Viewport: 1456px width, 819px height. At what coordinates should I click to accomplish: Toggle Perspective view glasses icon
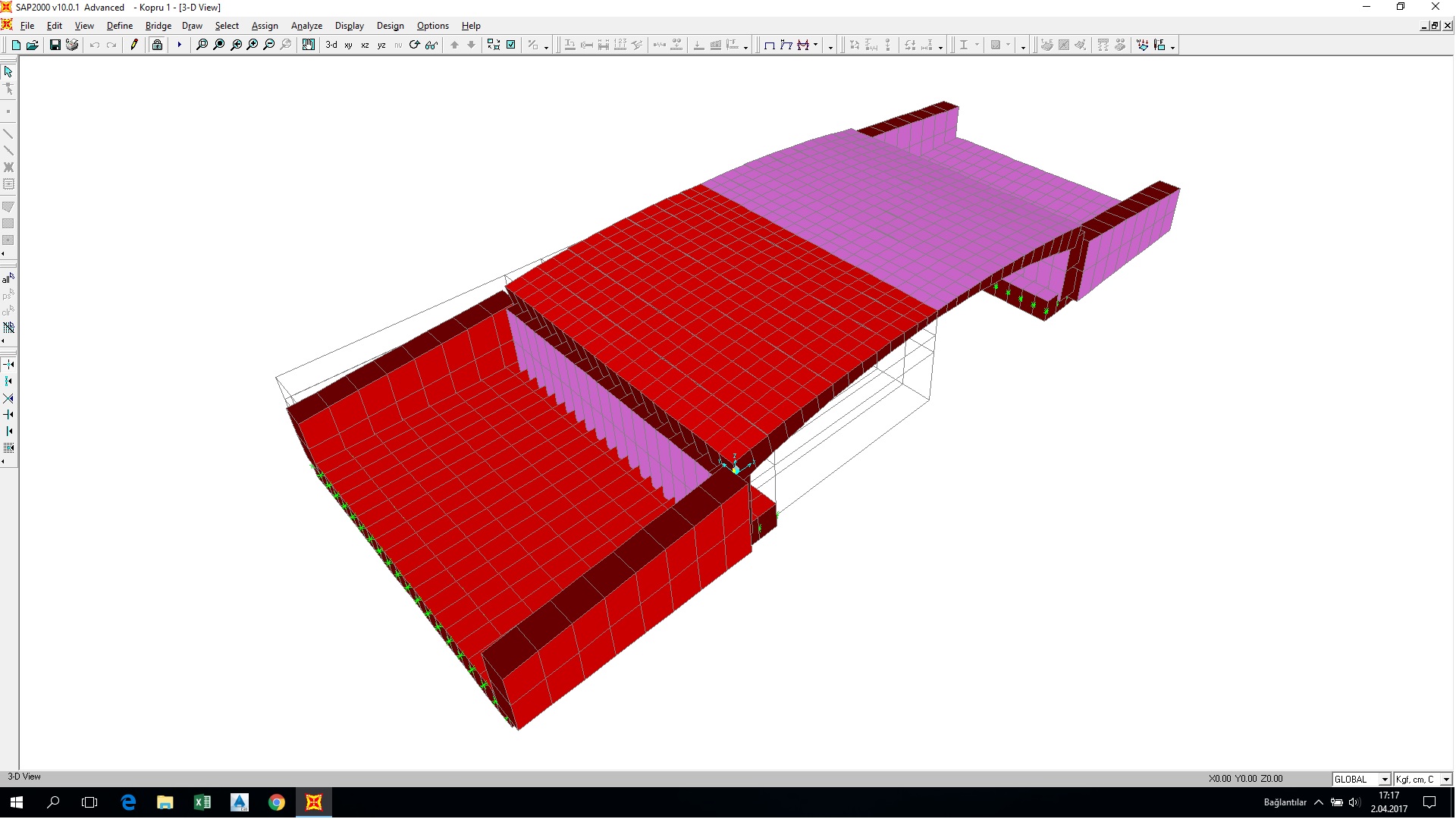point(431,45)
